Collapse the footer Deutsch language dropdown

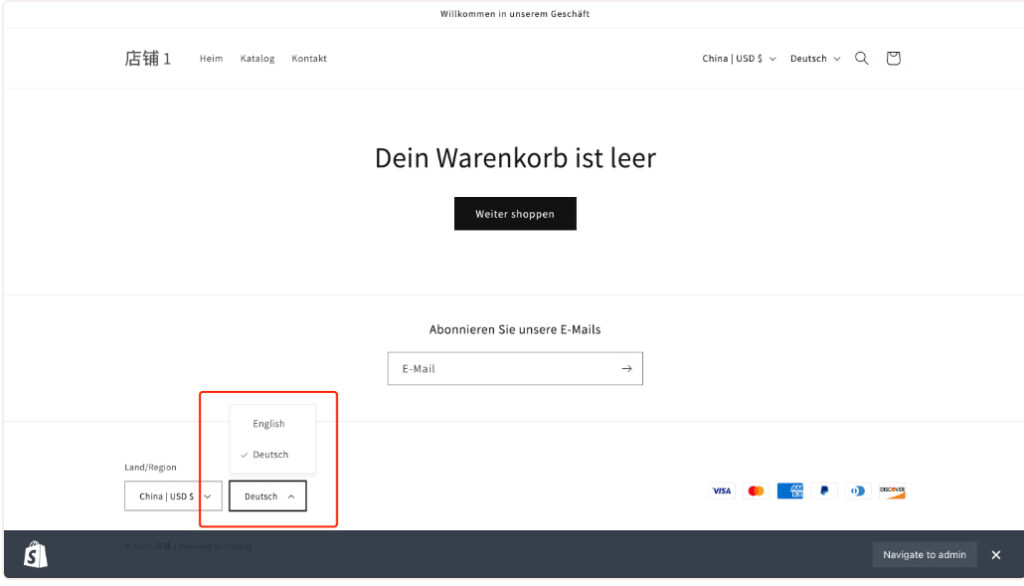coord(268,496)
